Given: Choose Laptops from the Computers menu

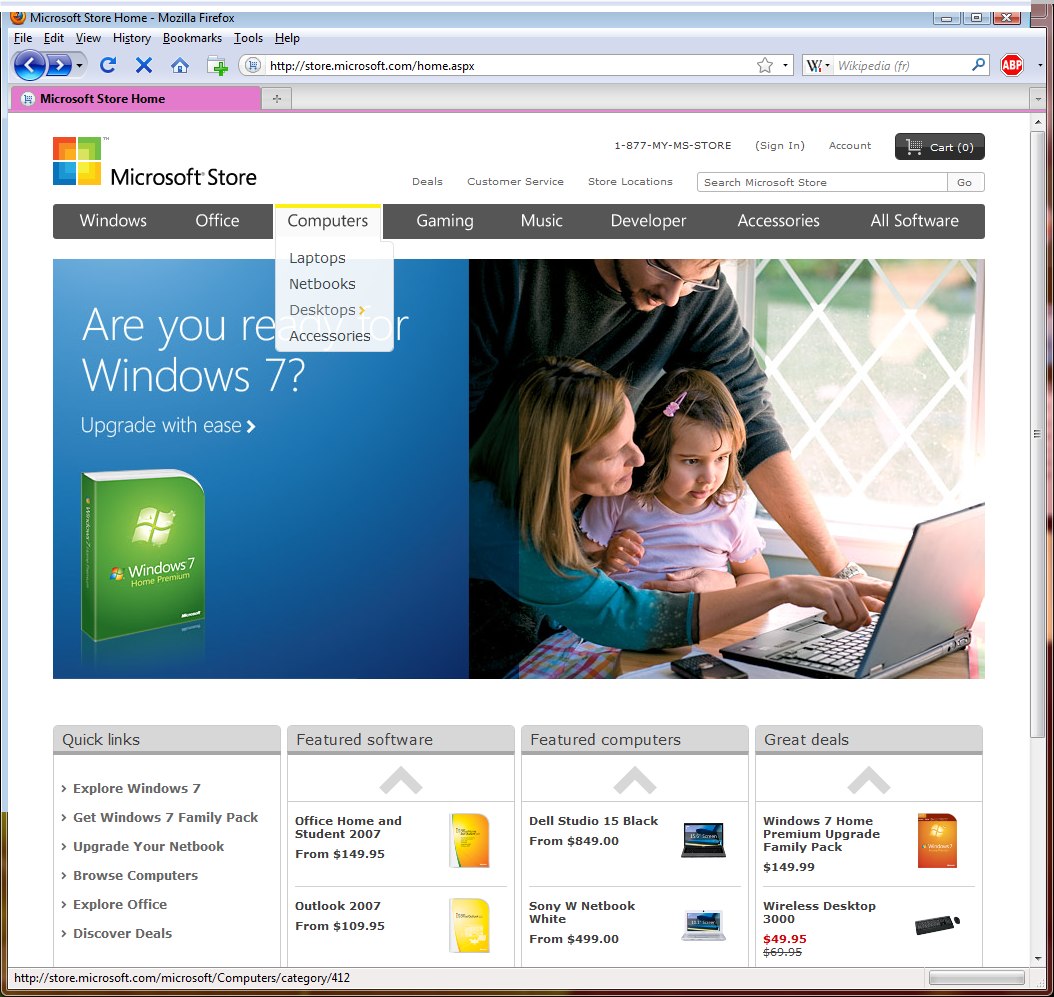Looking at the screenshot, I should pyautogui.click(x=317, y=258).
